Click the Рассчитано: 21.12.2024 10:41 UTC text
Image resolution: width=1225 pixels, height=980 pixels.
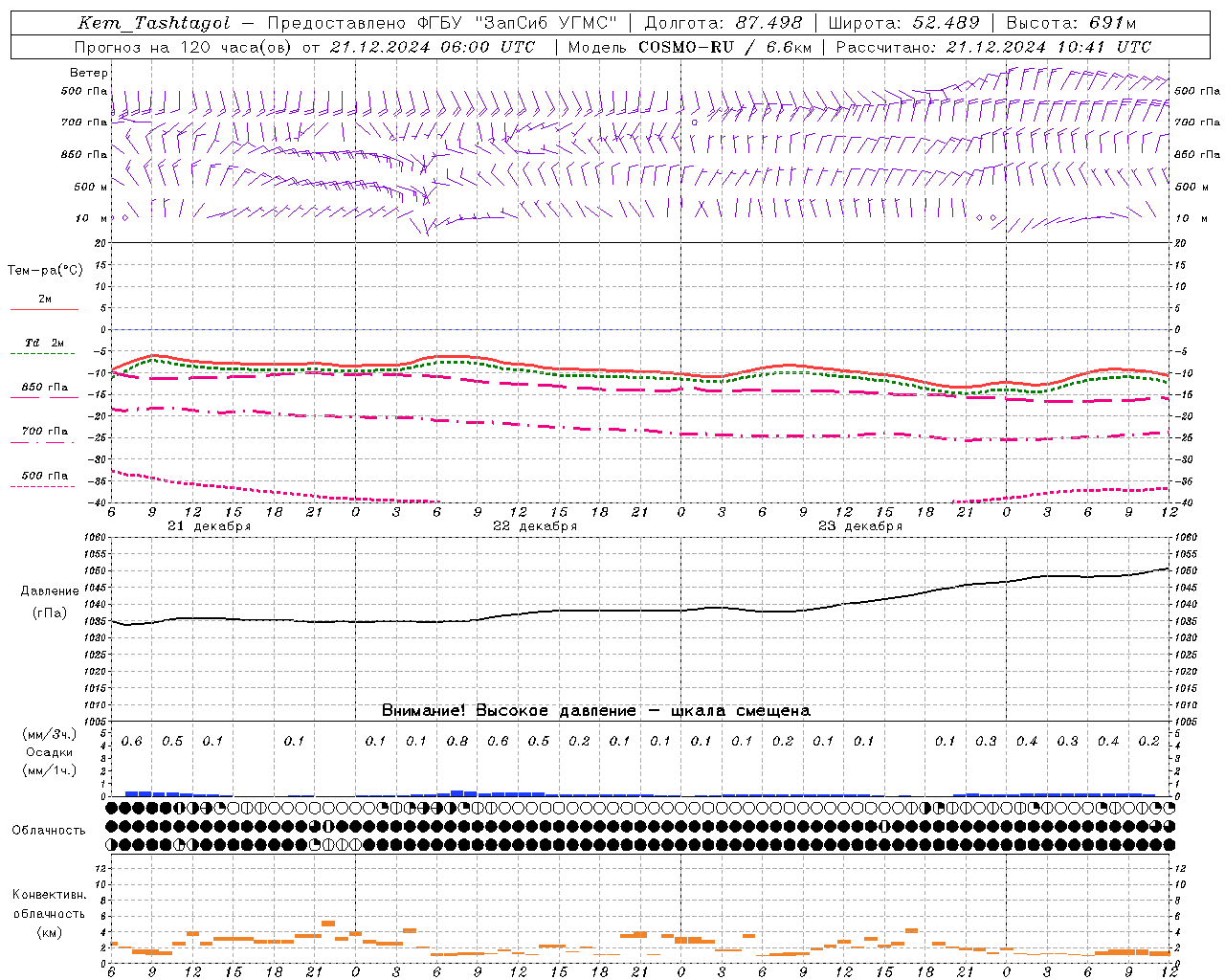[x=993, y=47]
